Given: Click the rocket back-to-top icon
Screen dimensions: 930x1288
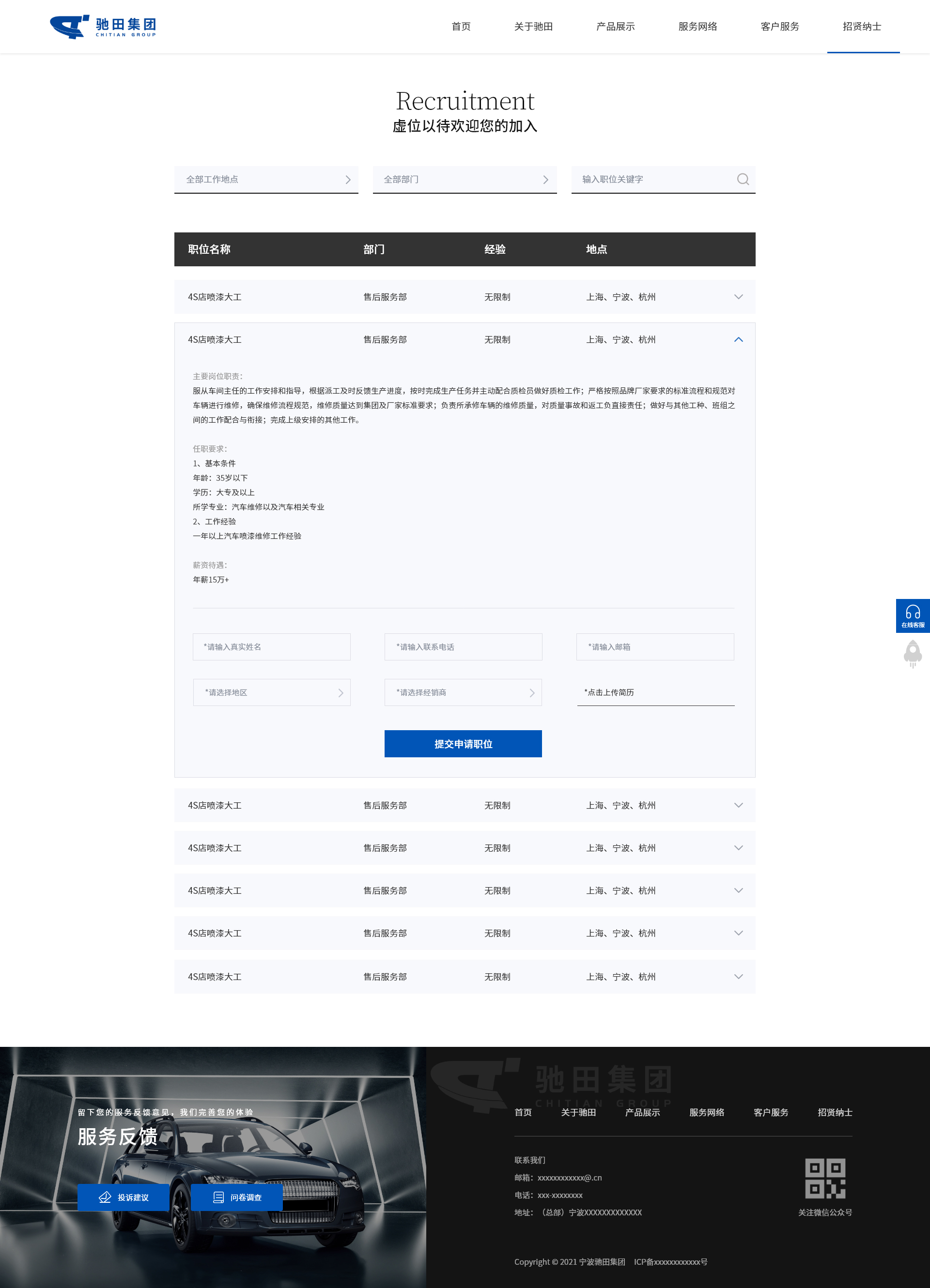Looking at the screenshot, I should pyautogui.click(x=913, y=654).
